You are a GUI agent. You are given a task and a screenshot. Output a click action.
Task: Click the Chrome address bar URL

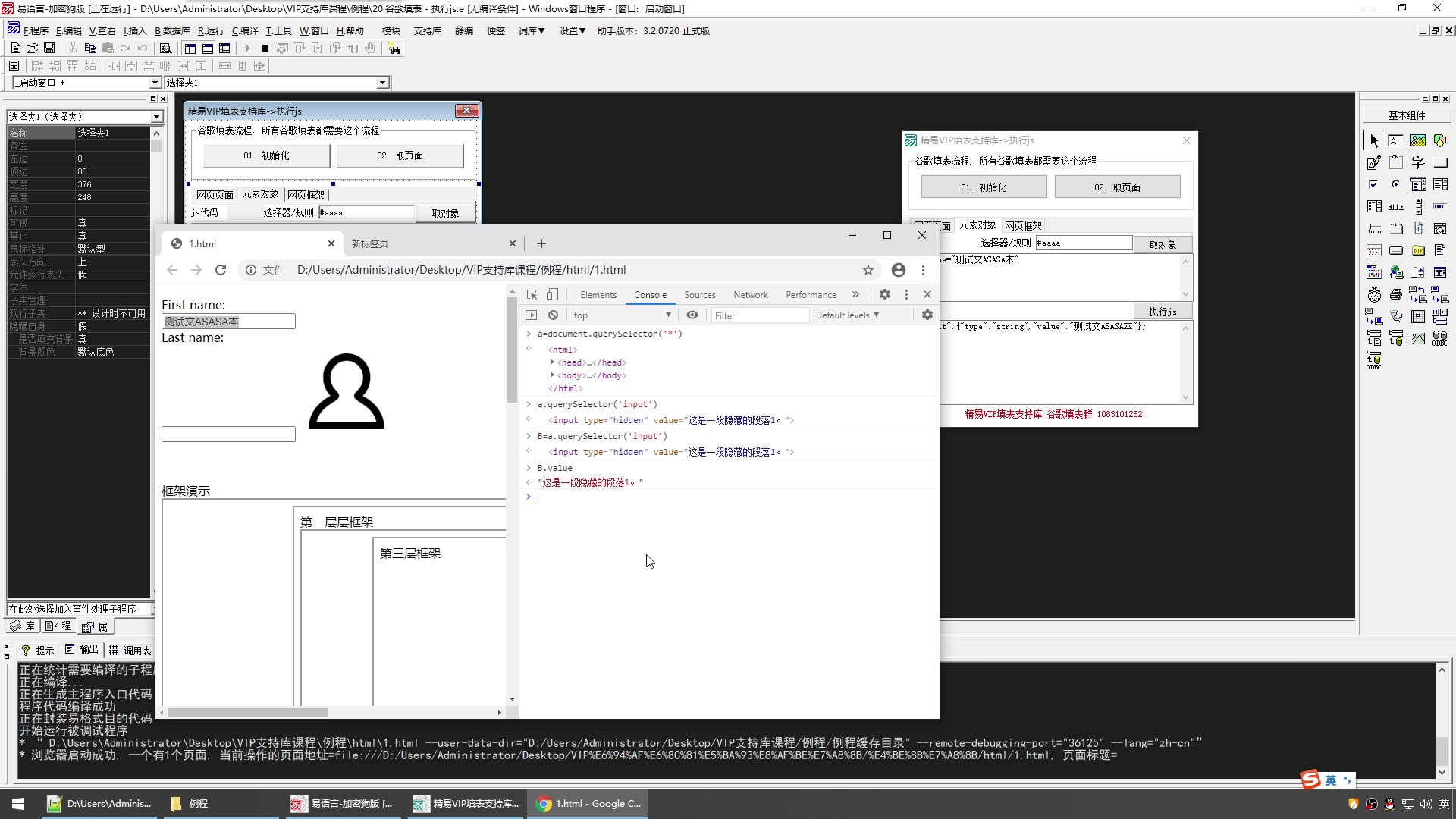click(x=461, y=270)
